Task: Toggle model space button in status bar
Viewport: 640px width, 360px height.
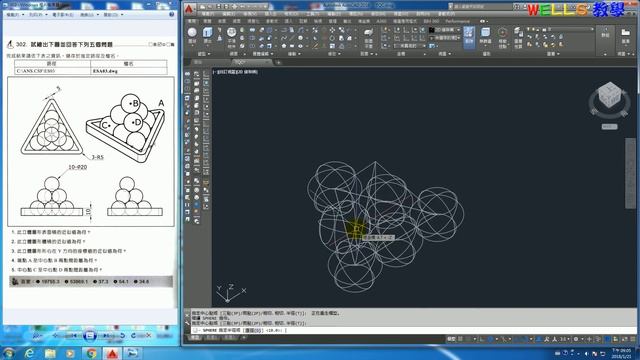Action: [451, 339]
